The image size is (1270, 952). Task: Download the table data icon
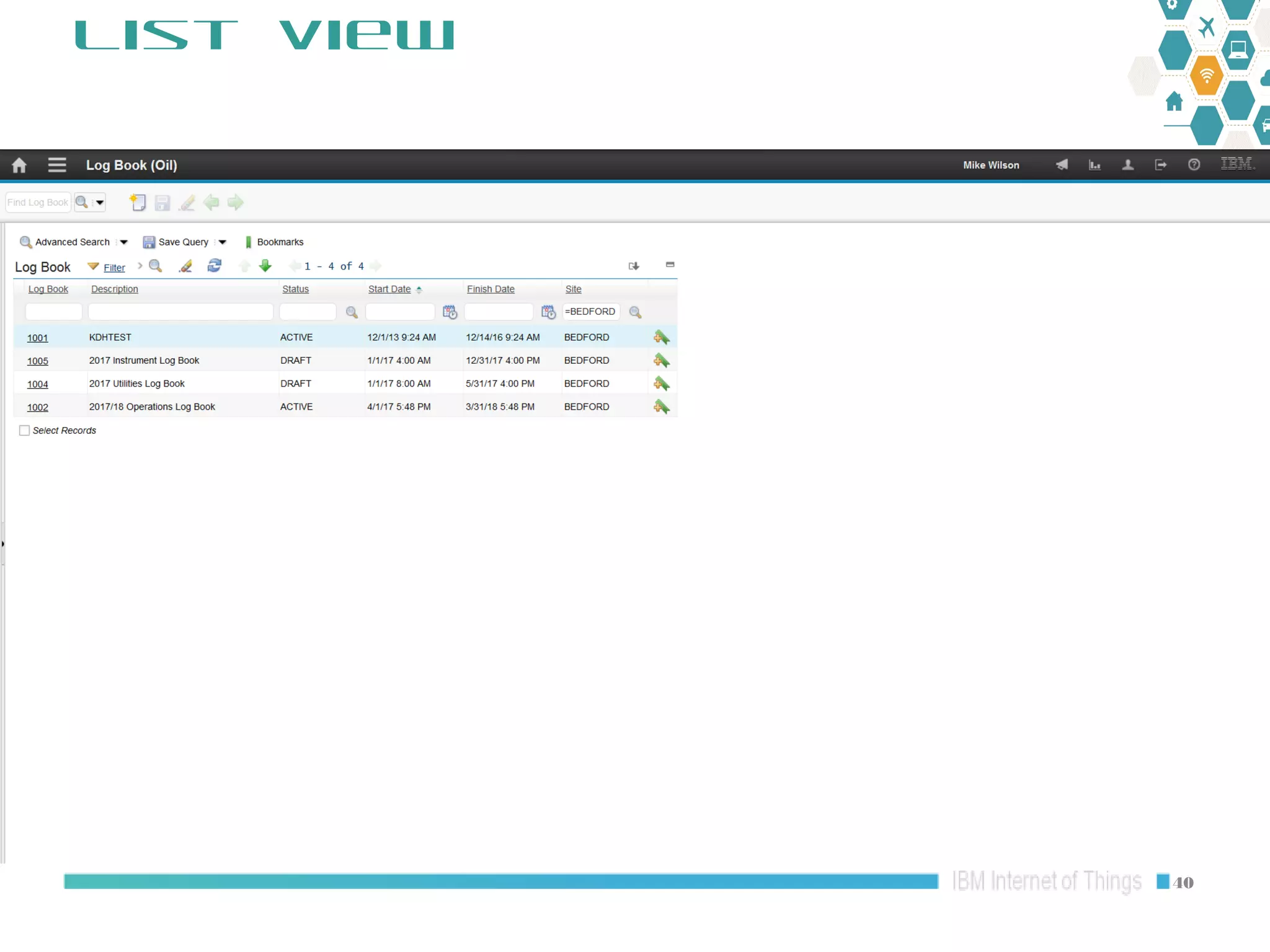click(x=634, y=266)
